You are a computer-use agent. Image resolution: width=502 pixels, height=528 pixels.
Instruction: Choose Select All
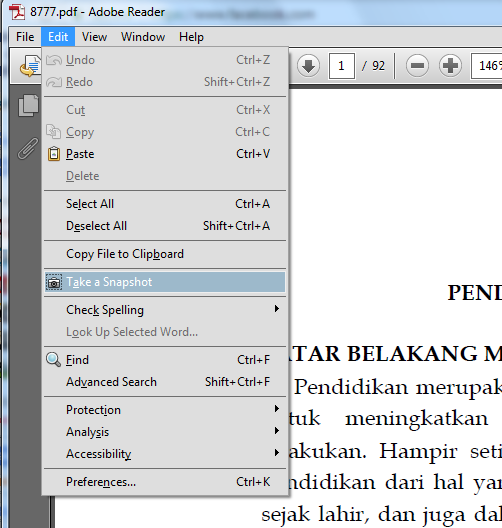pos(165,204)
